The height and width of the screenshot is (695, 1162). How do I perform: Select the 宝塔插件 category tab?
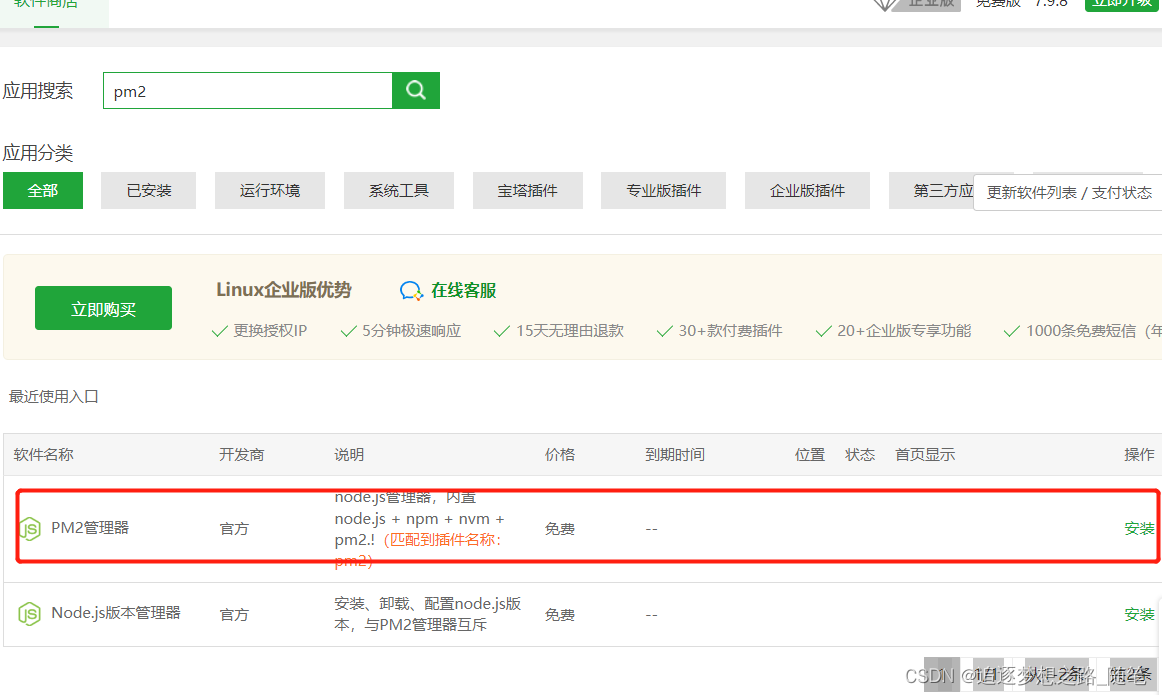point(528,190)
